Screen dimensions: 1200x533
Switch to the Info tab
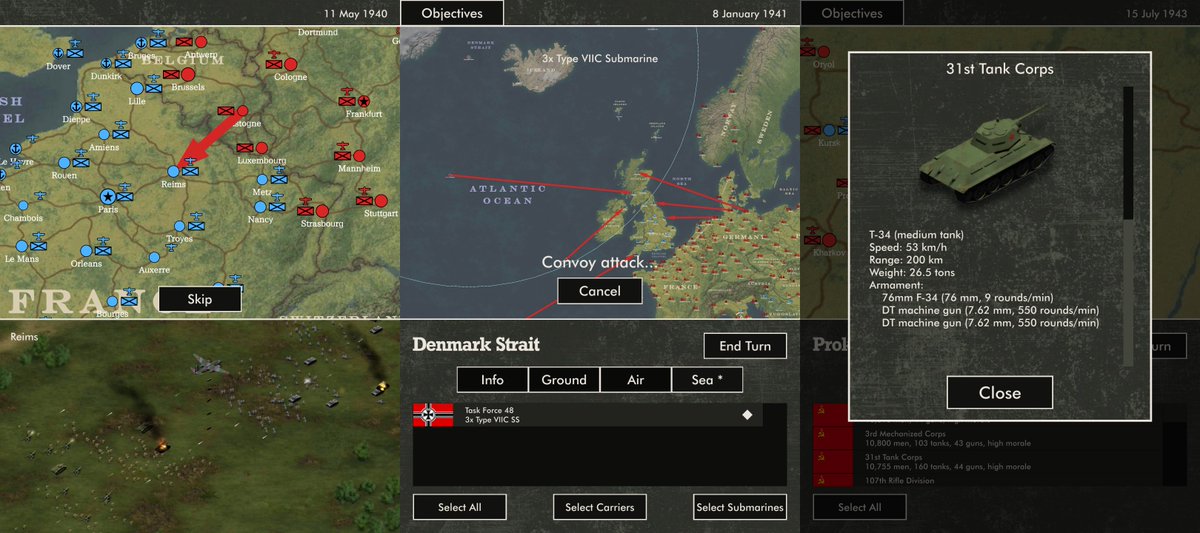492,380
